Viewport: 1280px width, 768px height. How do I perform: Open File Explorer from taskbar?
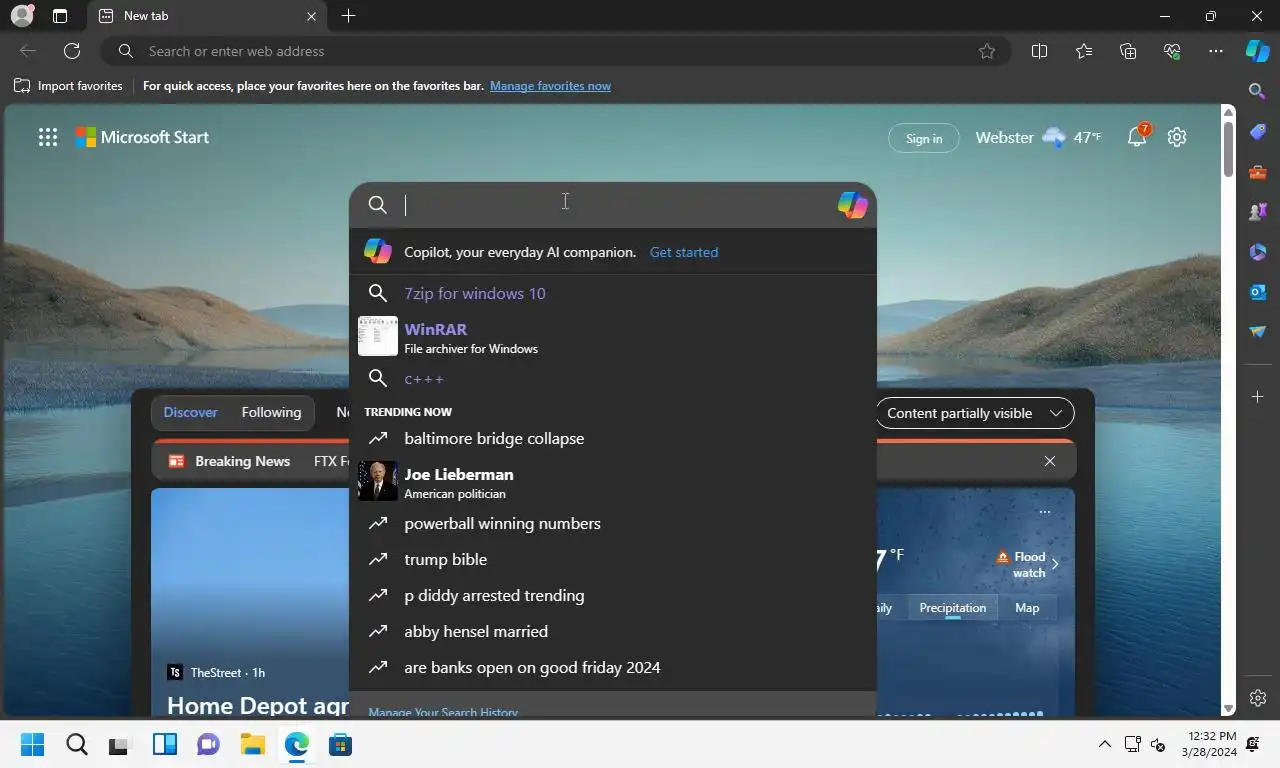[252, 745]
